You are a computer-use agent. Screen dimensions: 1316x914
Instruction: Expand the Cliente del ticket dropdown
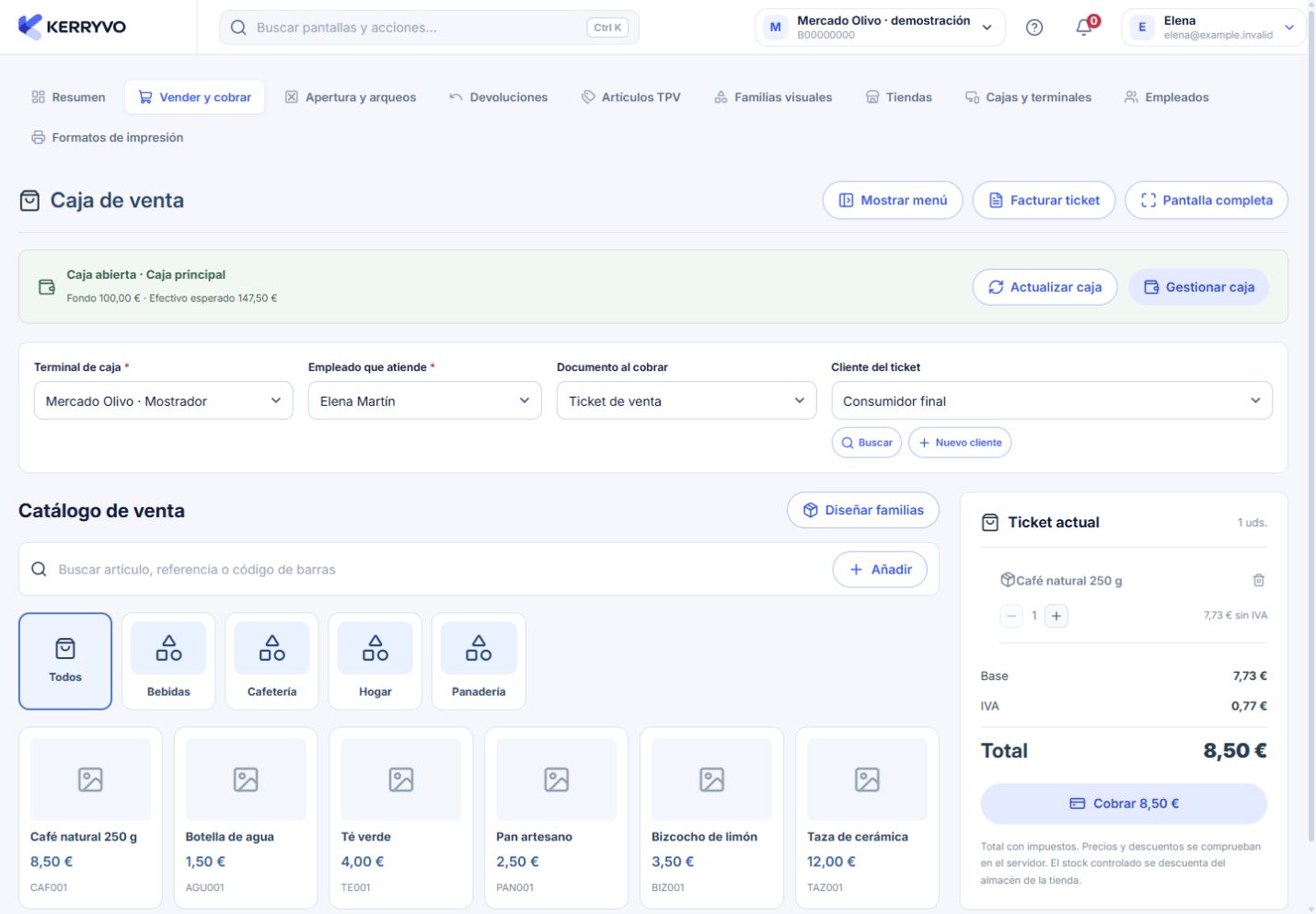point(1052,400)
